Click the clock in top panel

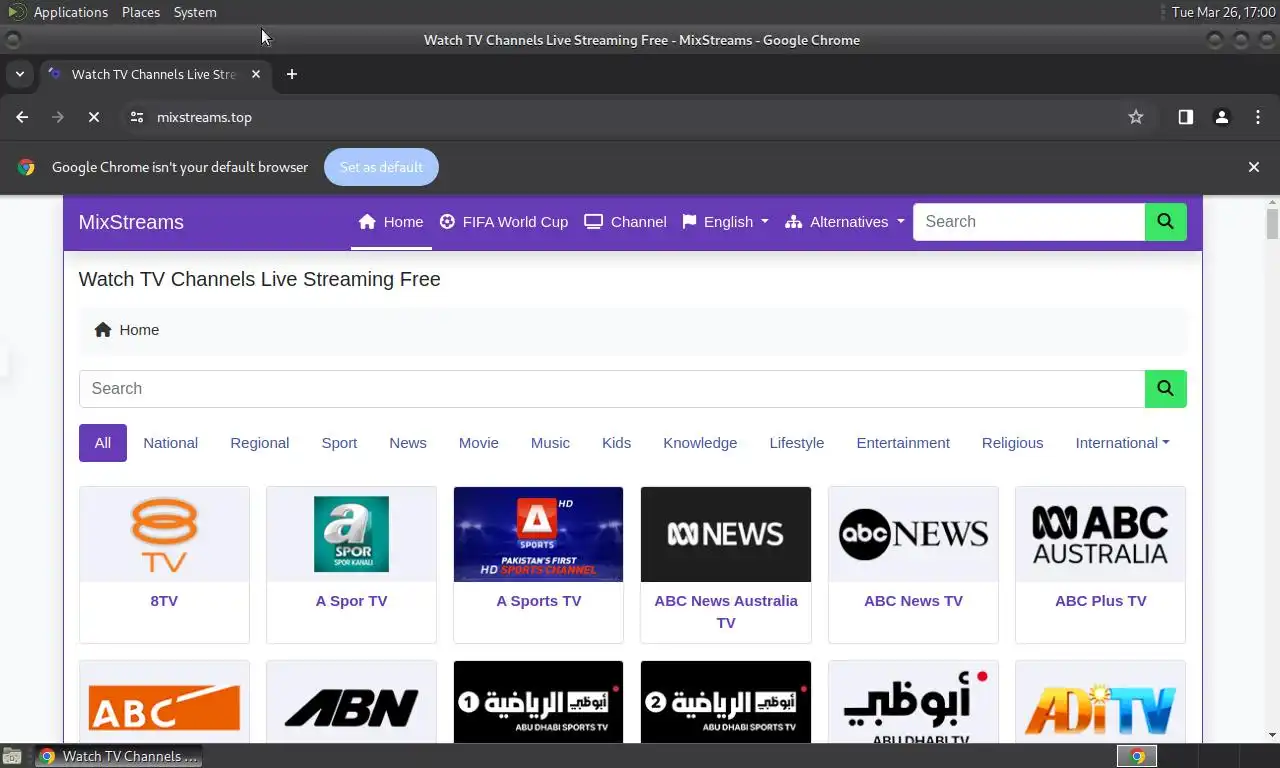1223,12
